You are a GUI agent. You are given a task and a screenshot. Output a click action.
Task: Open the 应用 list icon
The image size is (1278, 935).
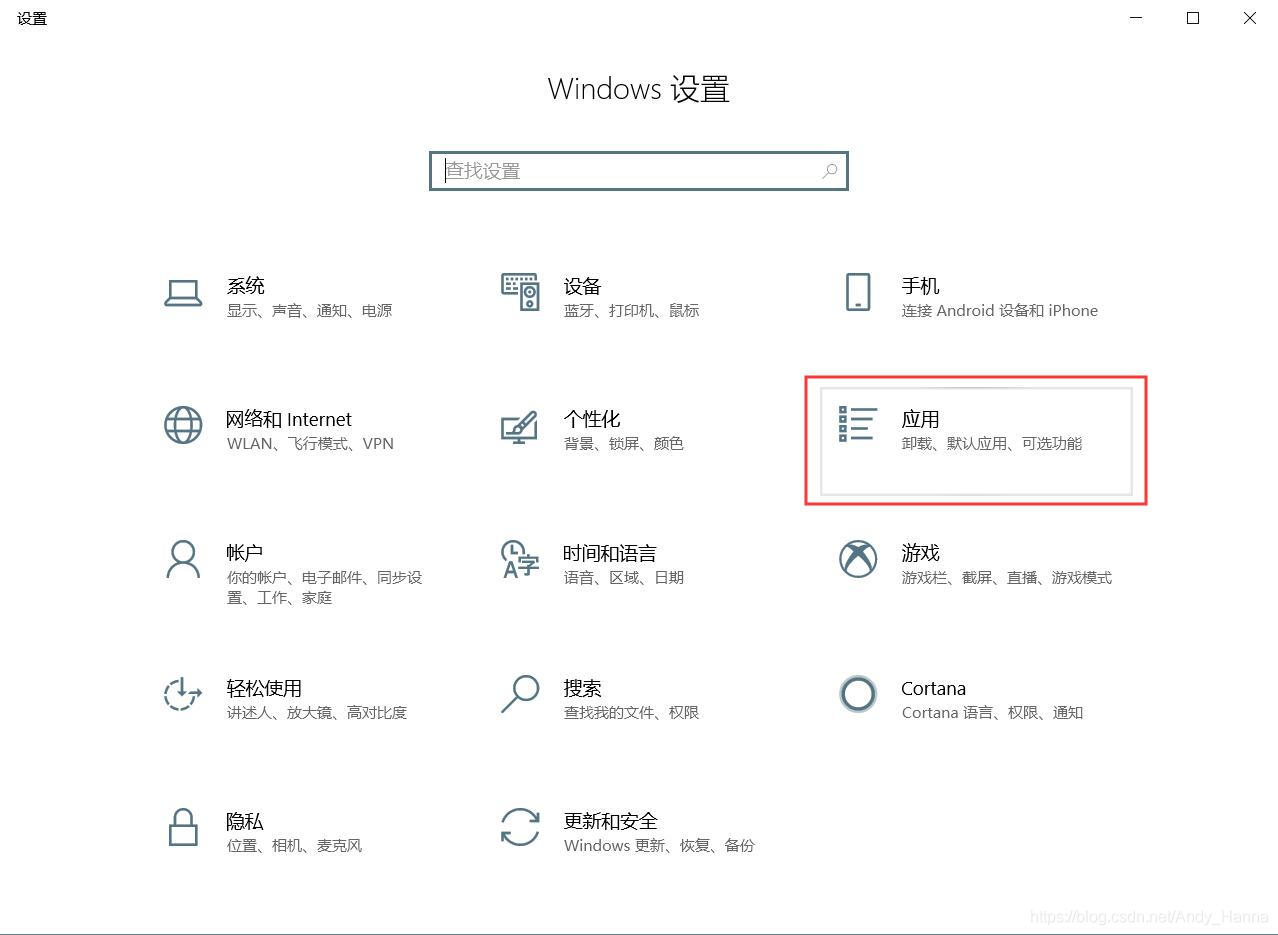click(858, 424)
